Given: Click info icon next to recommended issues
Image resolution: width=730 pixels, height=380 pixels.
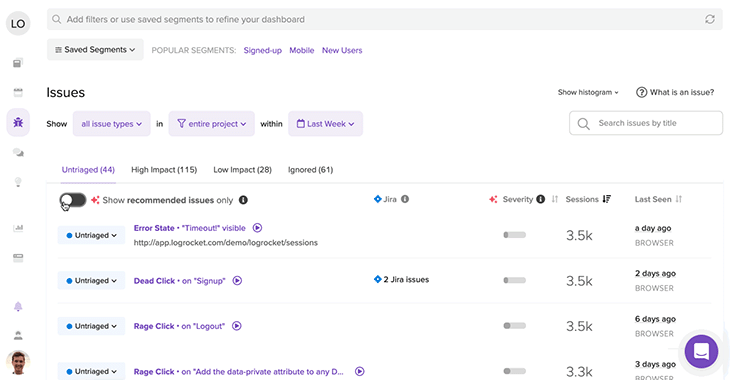Looking at the screenshot, I should pos(243,200).
